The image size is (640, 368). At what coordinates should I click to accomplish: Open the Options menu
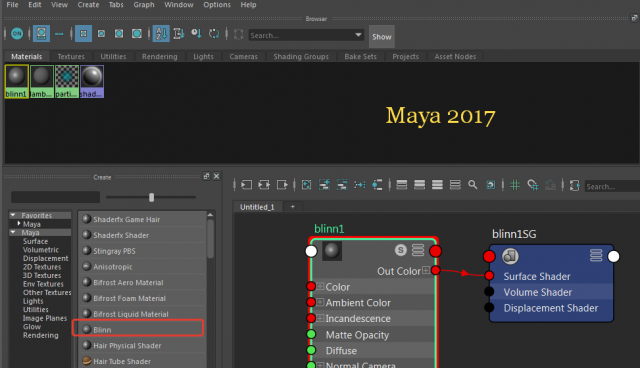tap(217, 5)
